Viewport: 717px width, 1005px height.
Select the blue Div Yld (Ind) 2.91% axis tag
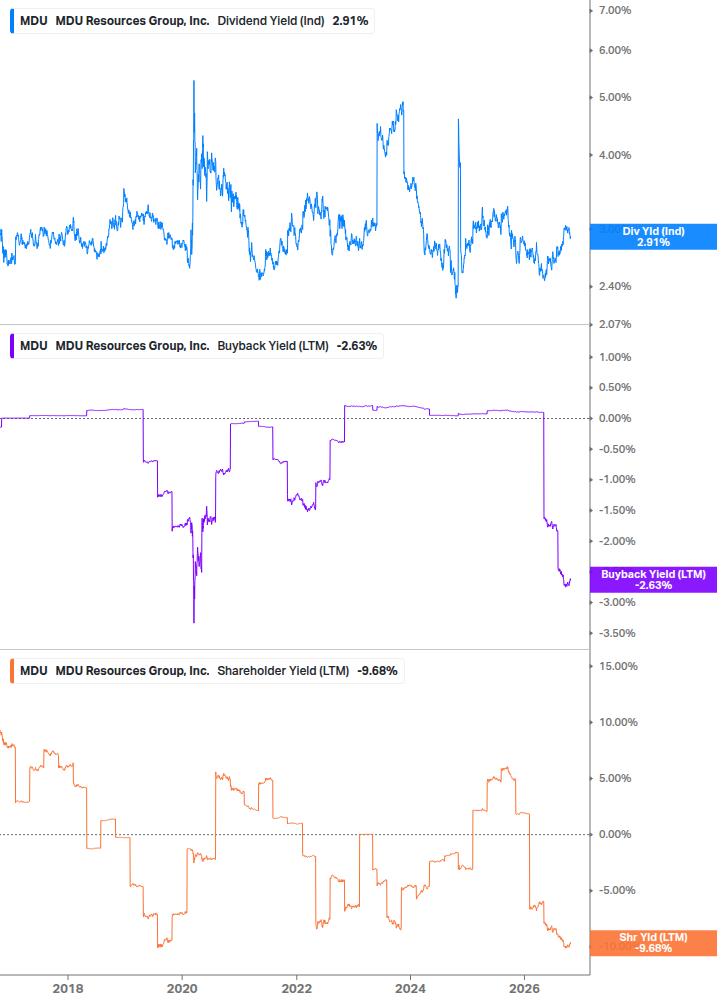coord(653,237)
